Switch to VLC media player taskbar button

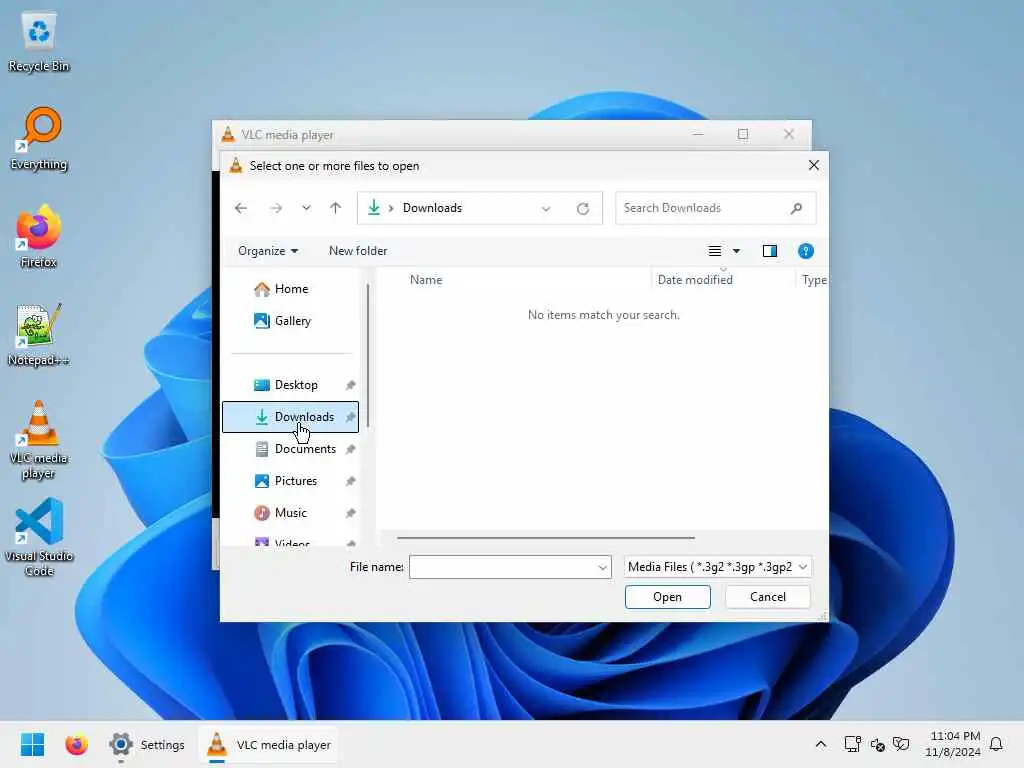pyautogui.click(x=268, y=744)
